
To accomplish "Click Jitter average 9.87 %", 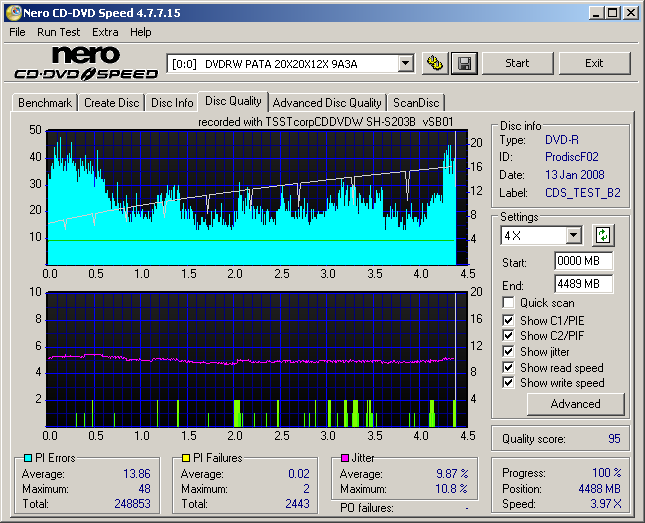I will (452, 474).
